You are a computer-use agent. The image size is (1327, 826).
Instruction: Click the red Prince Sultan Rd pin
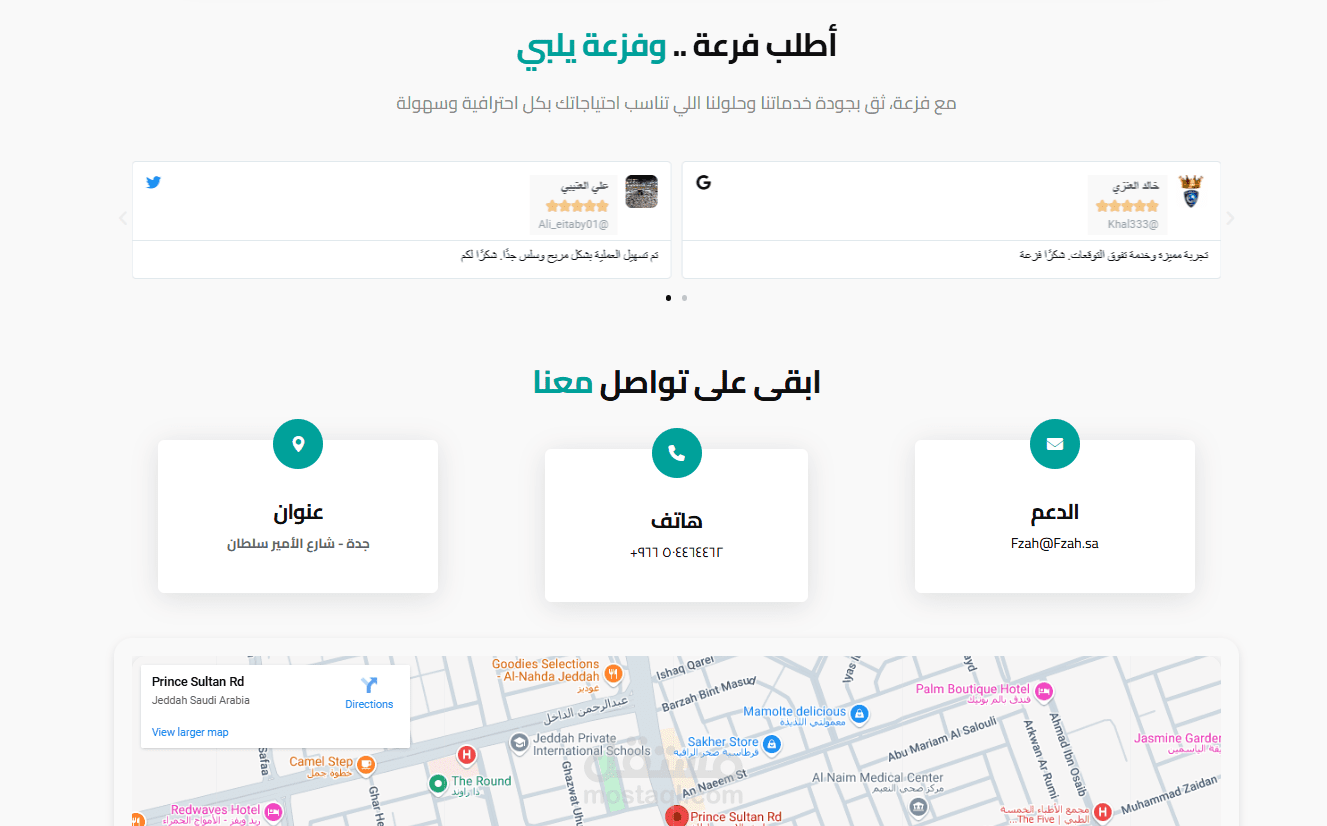click(x=677, y=816)
